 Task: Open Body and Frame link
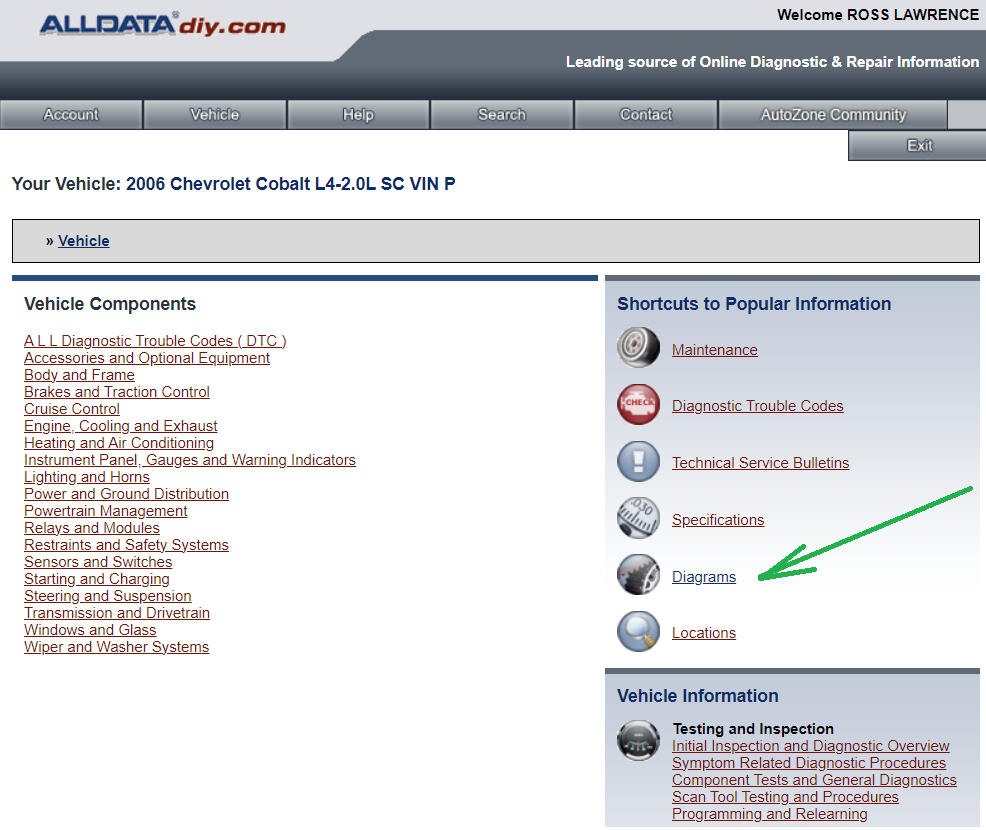tap(79, 375)
